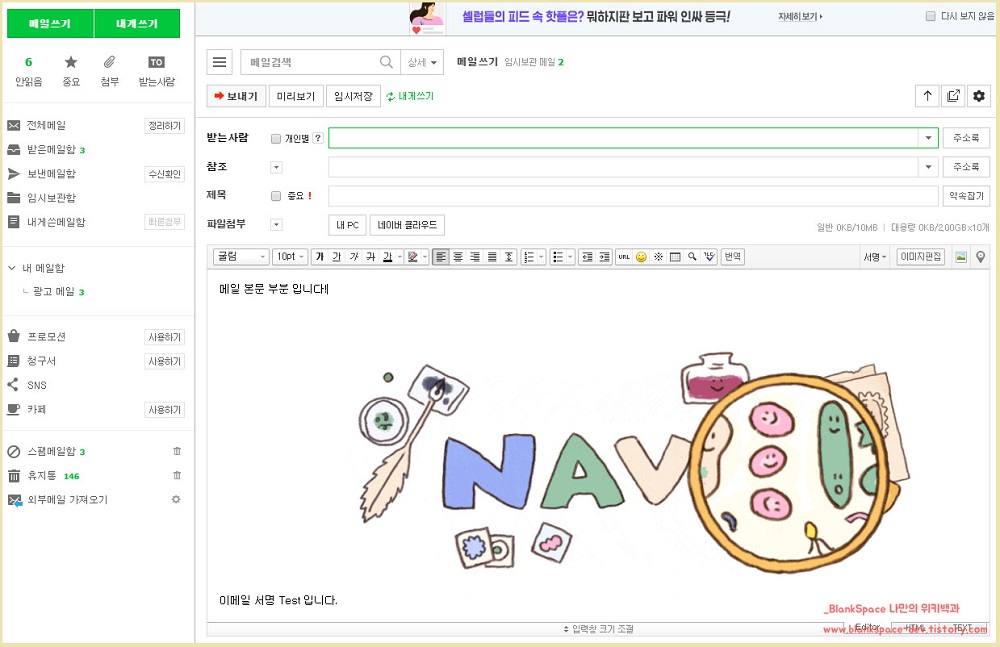The width and height of the screenshot is (1000, 647).
Task: Open 광고 메일 subfolder
Action: click(x=54, y=292)
